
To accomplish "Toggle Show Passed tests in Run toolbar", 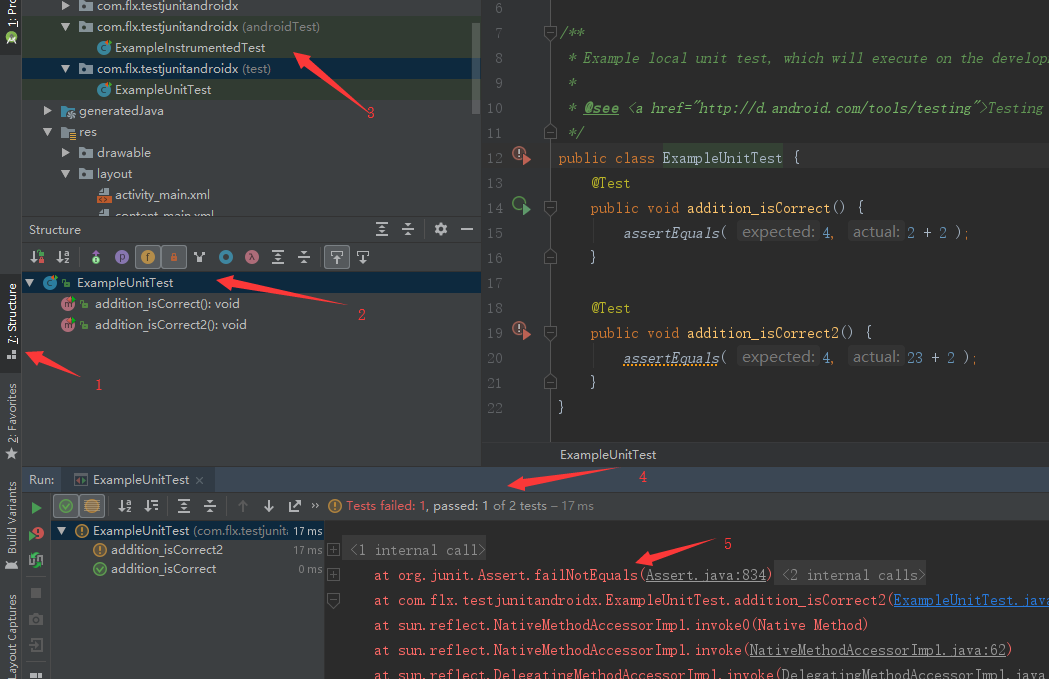I will coord(66,506).
